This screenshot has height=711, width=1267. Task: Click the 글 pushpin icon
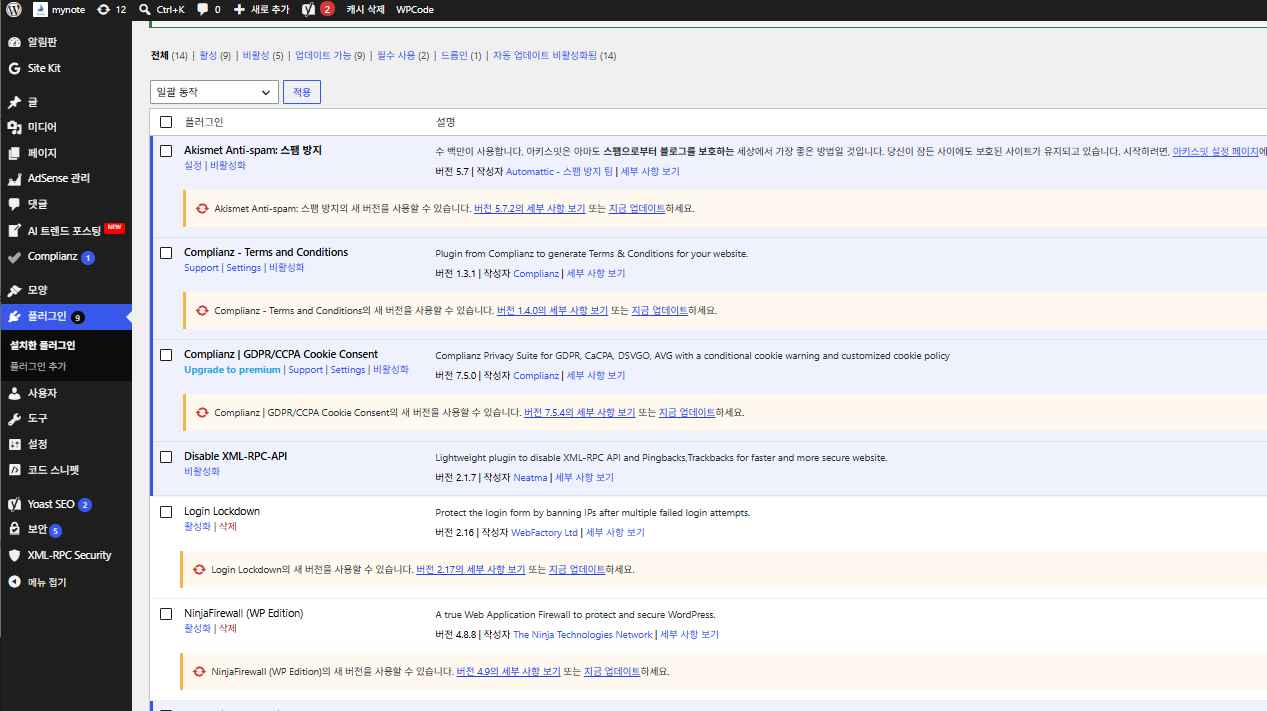pos(14,102)
